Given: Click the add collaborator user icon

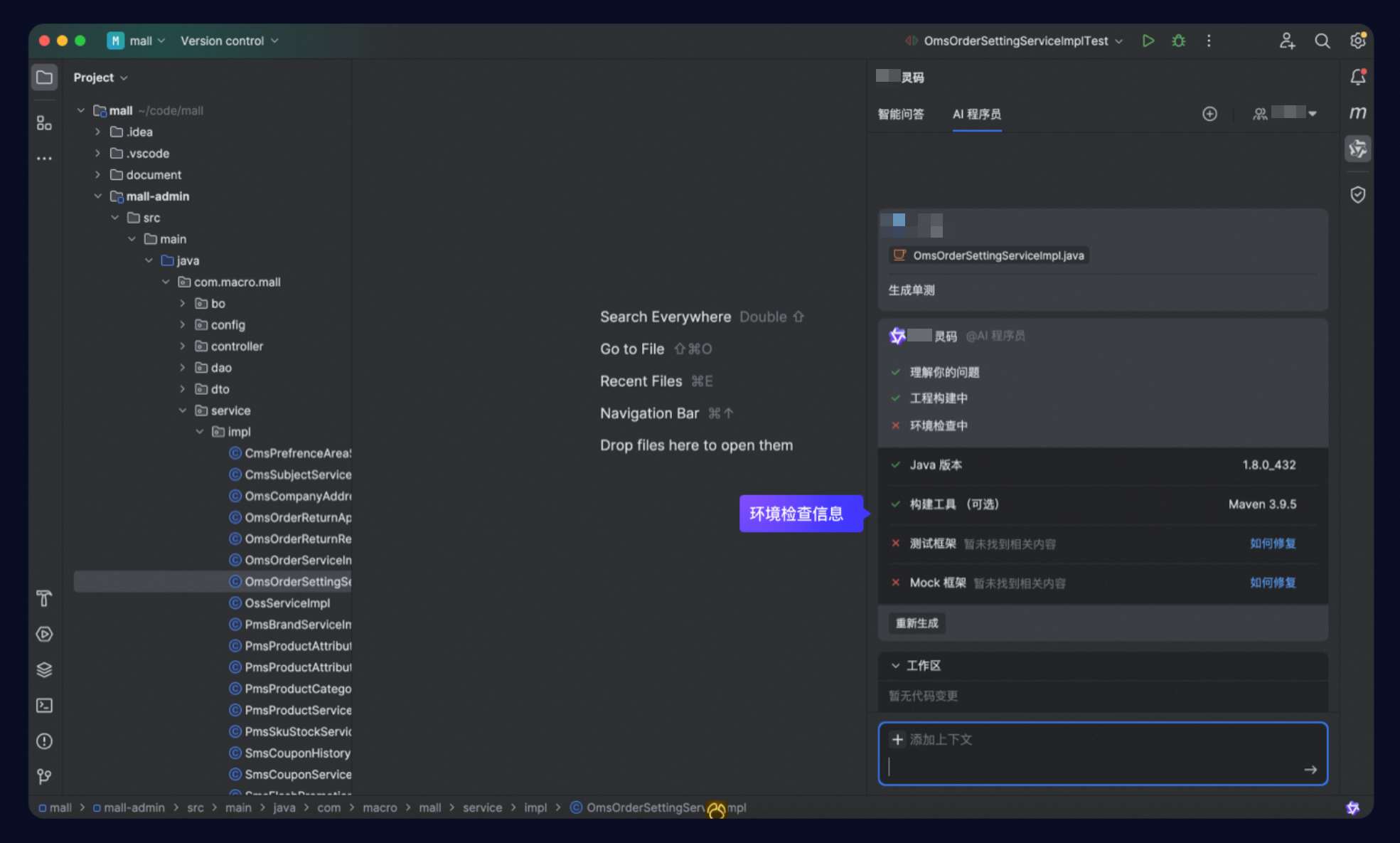Looking at the screenshot, I should click(x=1287, y=41).
